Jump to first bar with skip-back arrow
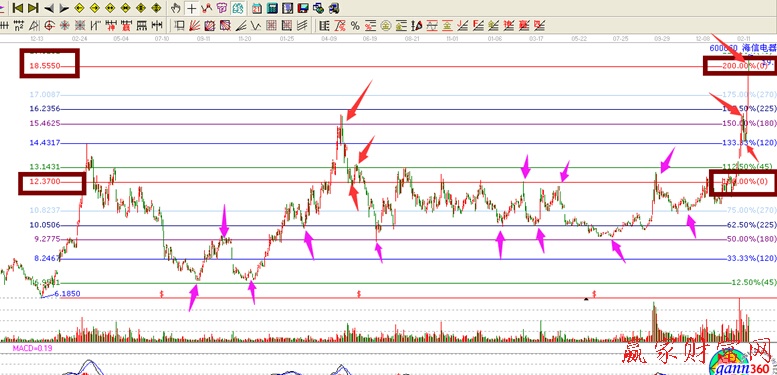The image size is (777, 375). tap(18, 8)
